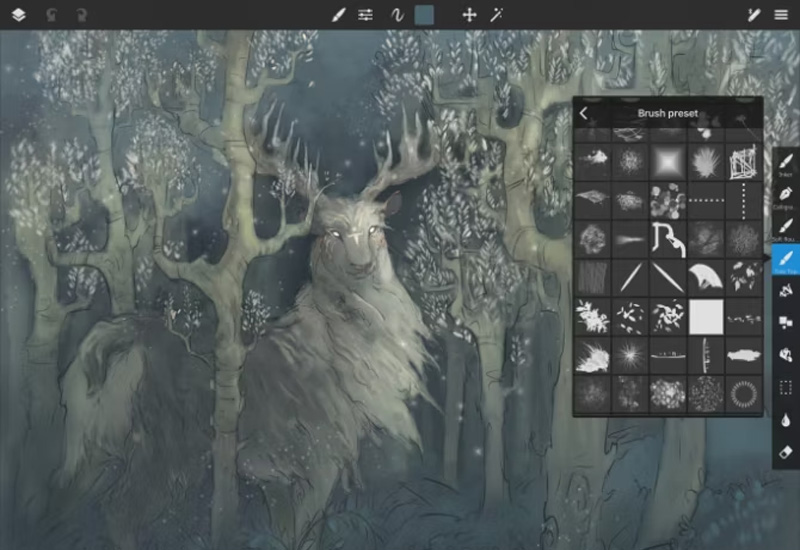Viewport: 800px width, 550px height.
Task: Open brush settings sliders icon
Action: point(365,15)
